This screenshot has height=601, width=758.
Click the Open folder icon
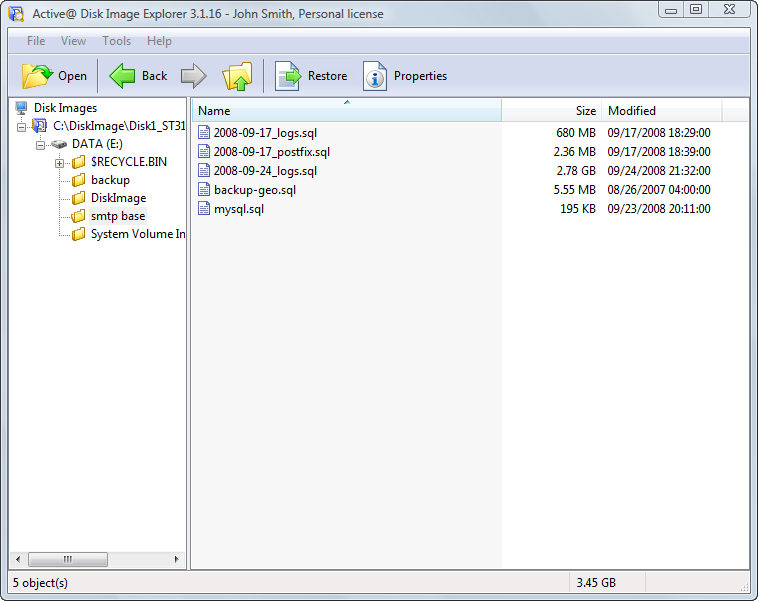click(x=37, y=76)
